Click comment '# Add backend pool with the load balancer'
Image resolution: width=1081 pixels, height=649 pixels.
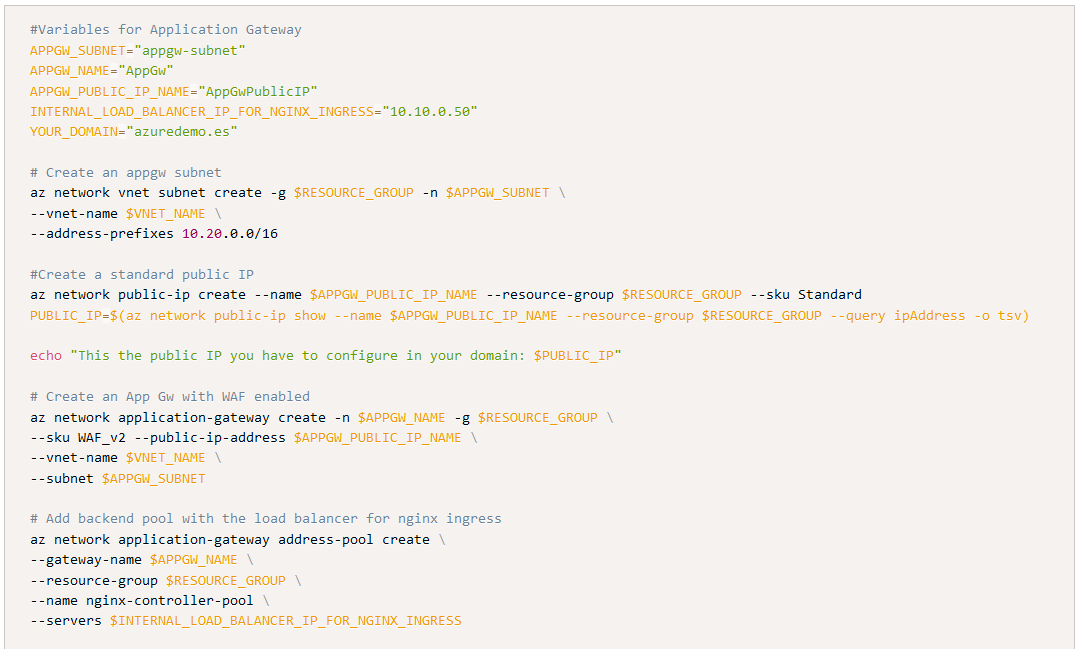tap(265, 519)
